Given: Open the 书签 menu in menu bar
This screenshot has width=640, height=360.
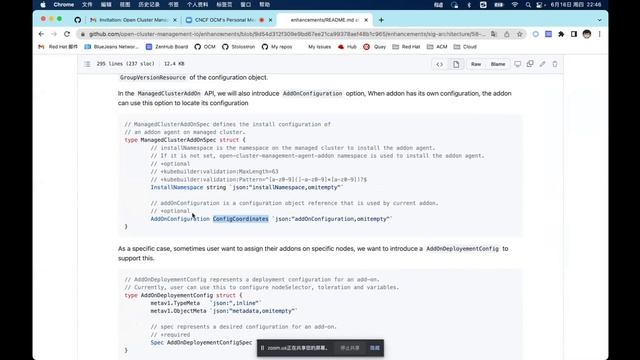Looking at the screenshot, I should (x=173, y=4).
